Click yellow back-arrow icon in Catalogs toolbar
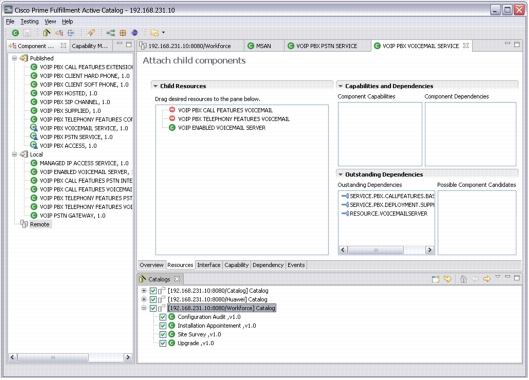Viewport: 529px width, 380px height. (447, 279)
